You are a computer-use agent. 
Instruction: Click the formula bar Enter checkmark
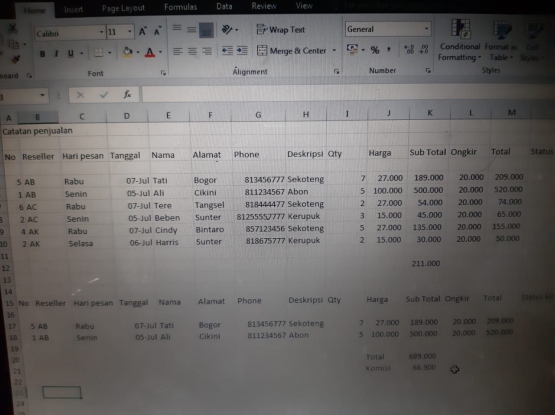104,95
